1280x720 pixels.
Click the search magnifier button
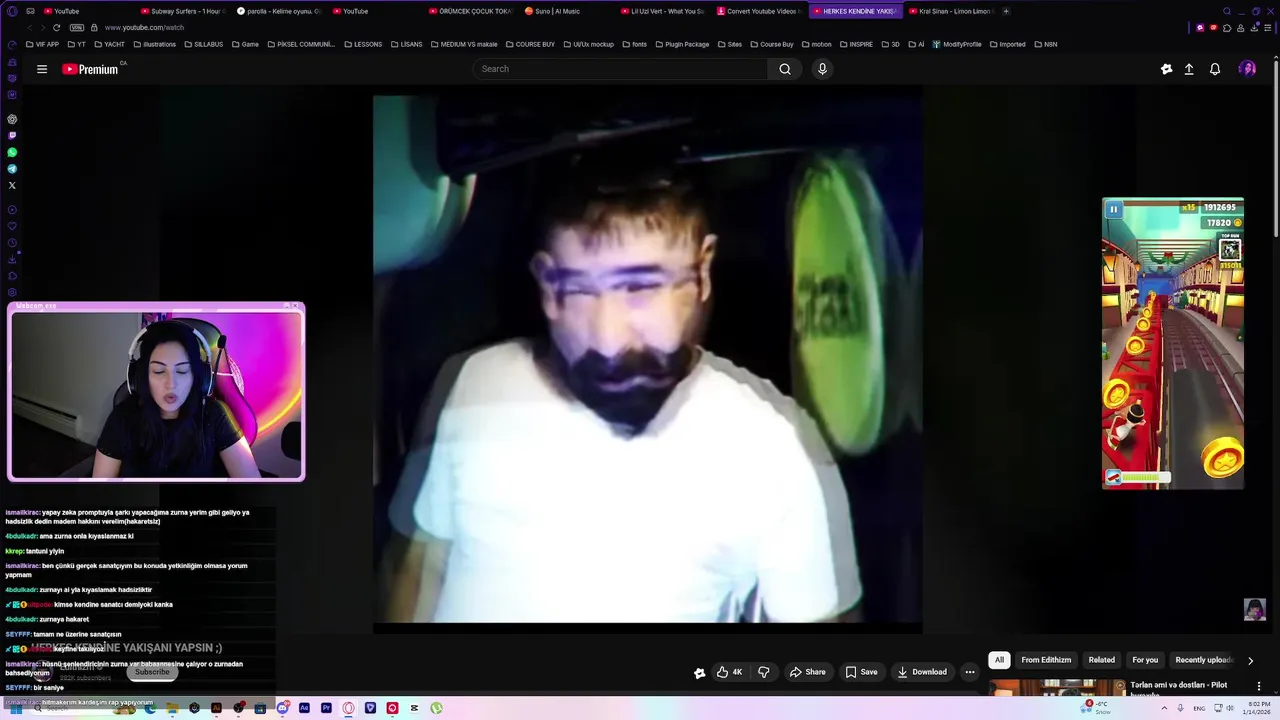(x=785, y=69)
